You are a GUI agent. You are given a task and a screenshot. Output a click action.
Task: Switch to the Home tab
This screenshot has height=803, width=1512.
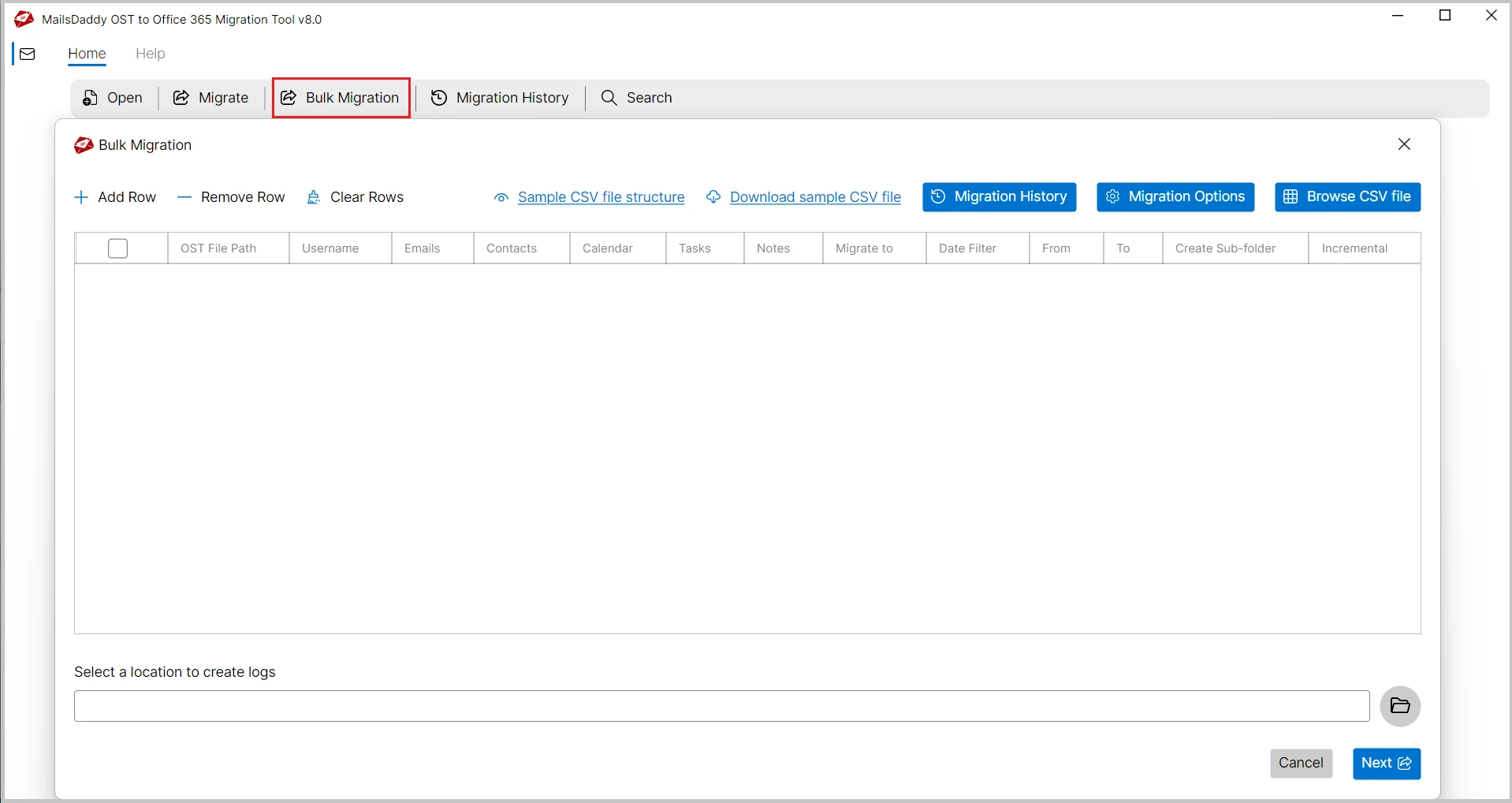tap(87, 54)
